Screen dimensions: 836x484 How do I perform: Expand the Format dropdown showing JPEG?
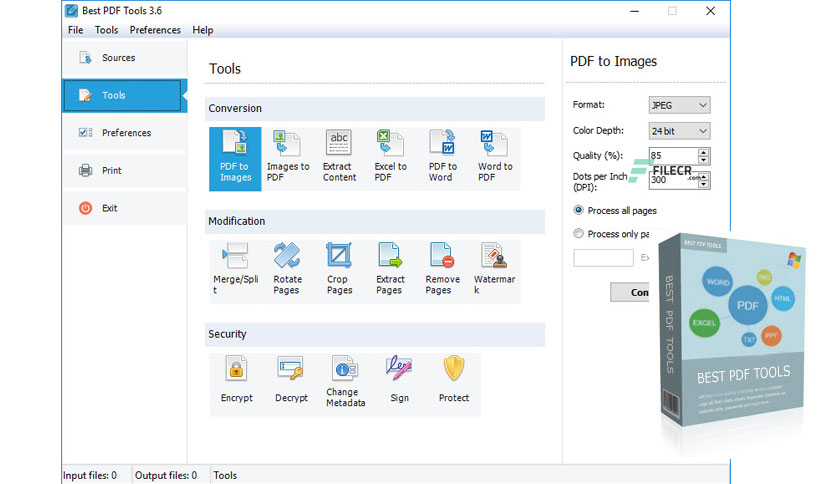point(679,105)
